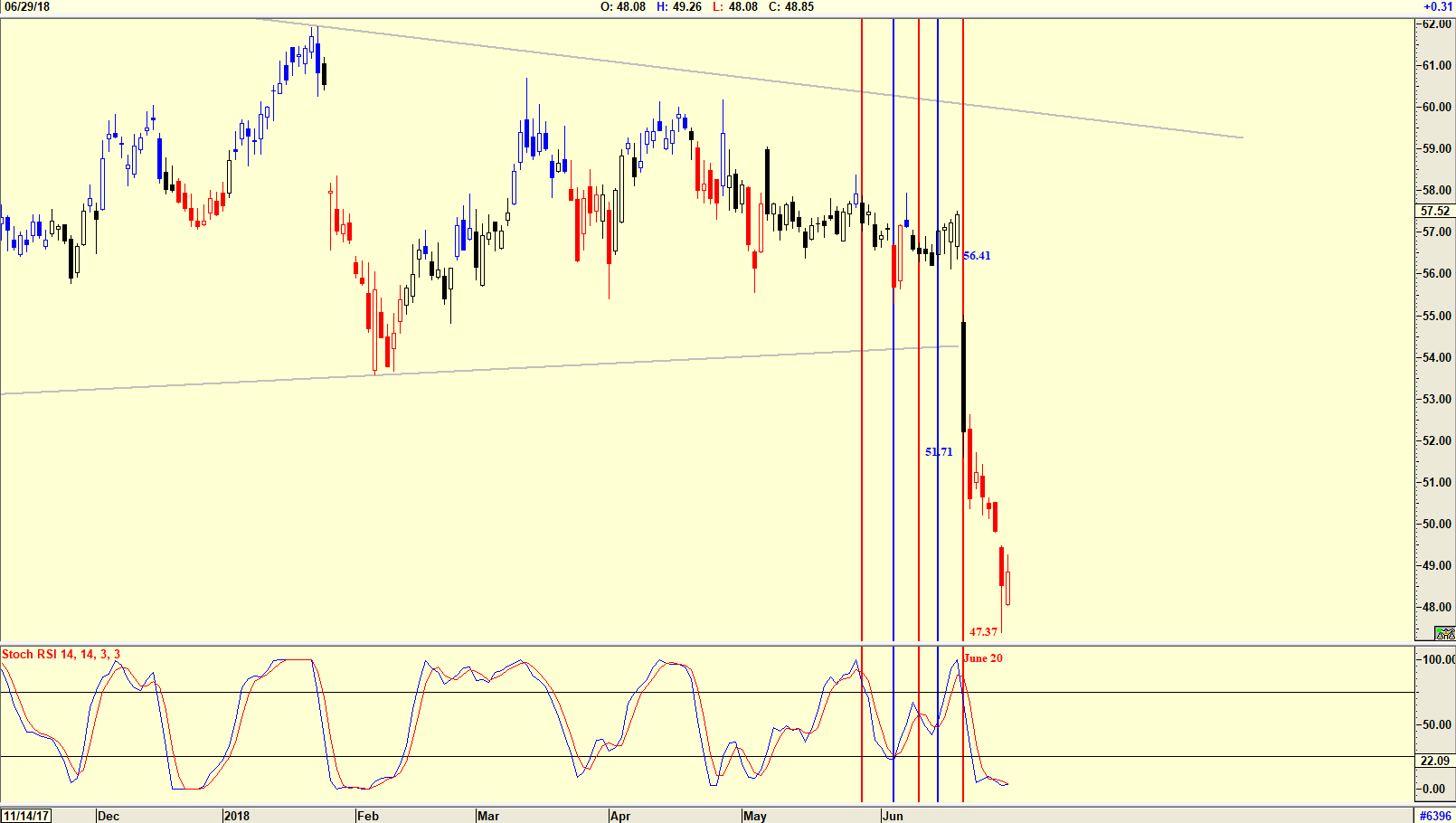Click the 0.00 Stoch RSI scale label
The width and height of the screenshot is (1456, 823).
coord(1433,789)
